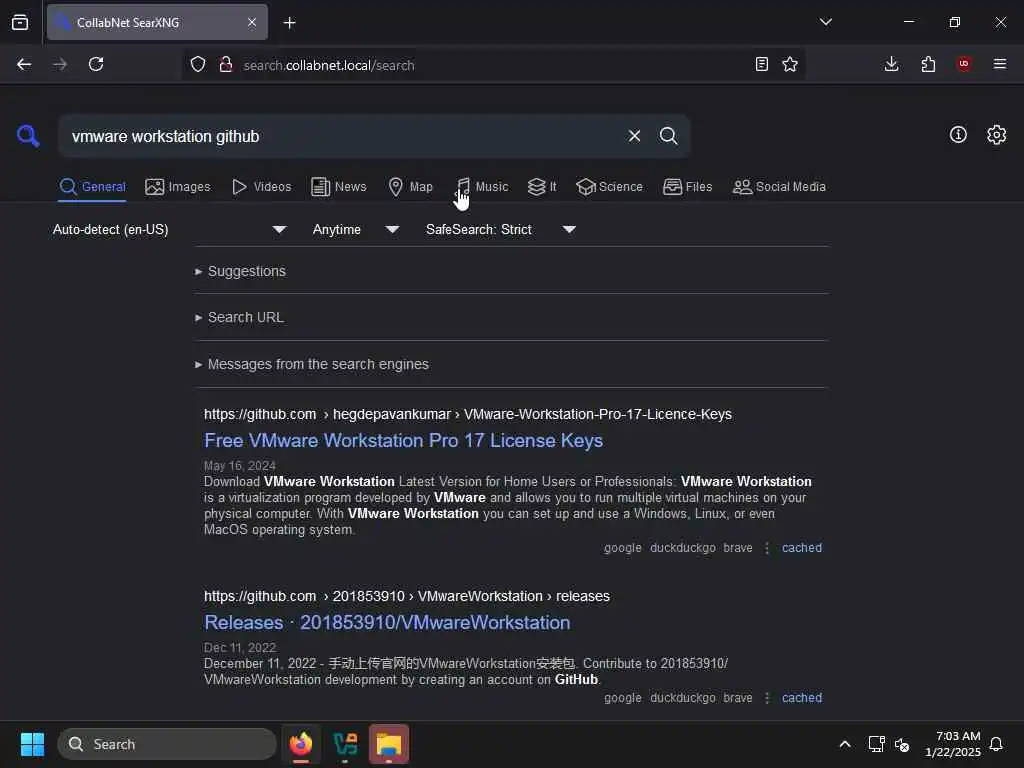The height and width of the screenshot is (768, 1024).
Task: Open Free VMware Workstation Pro 17 License Keys
Action: [x=403, y=441]
